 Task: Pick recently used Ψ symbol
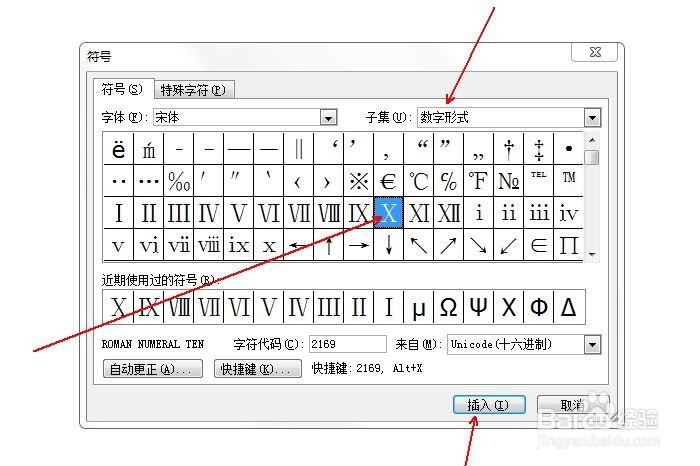(x=479, y=307)
